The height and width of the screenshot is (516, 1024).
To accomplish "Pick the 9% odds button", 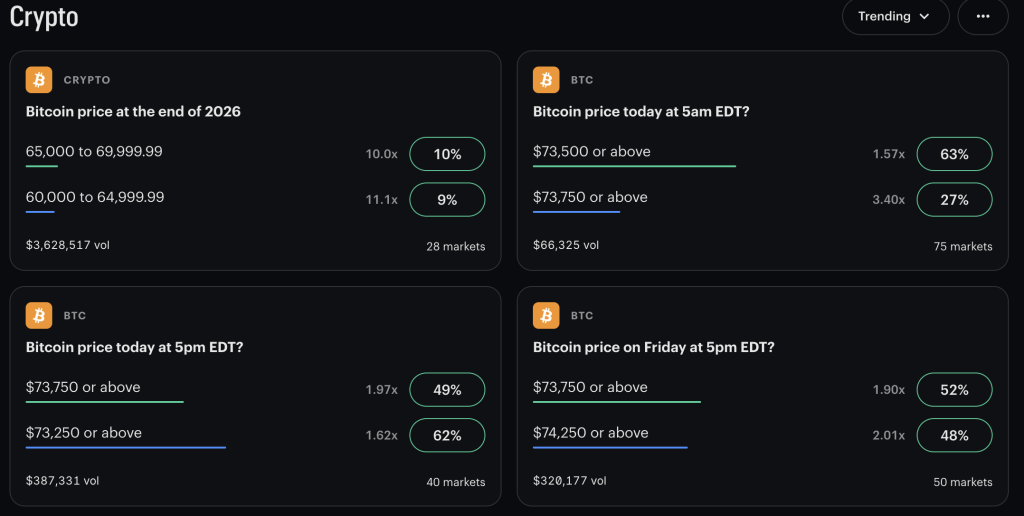I will tap(447, 200).
